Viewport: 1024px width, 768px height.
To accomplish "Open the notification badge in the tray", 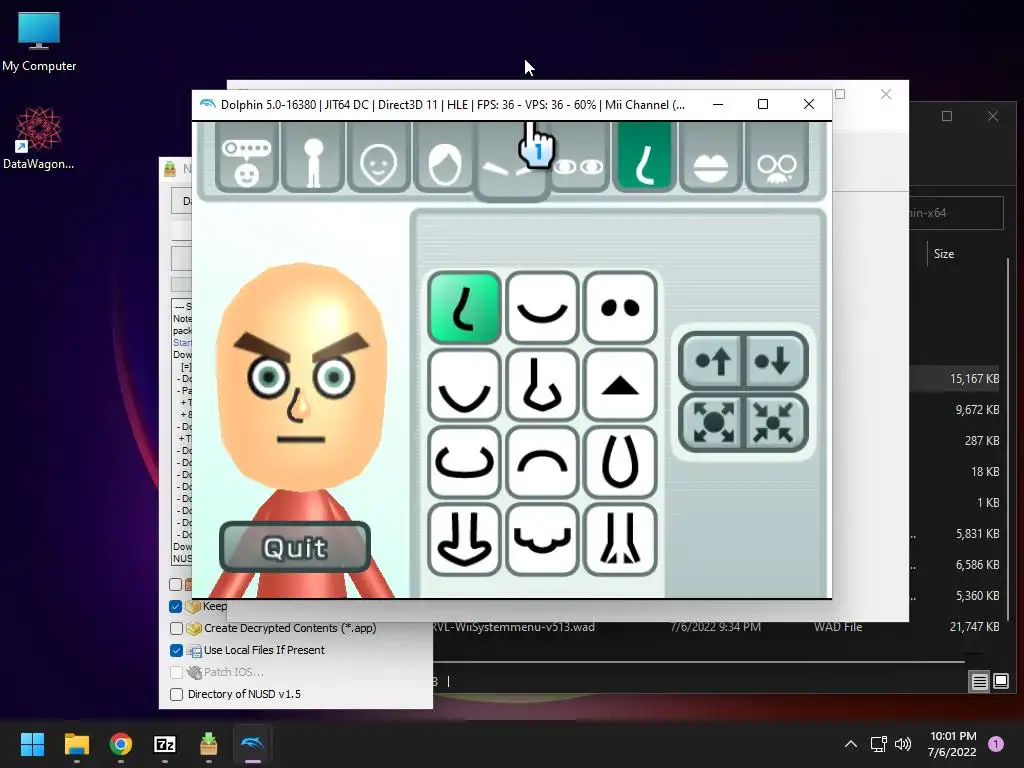I will pyautogui.click(x=996, y=744).
